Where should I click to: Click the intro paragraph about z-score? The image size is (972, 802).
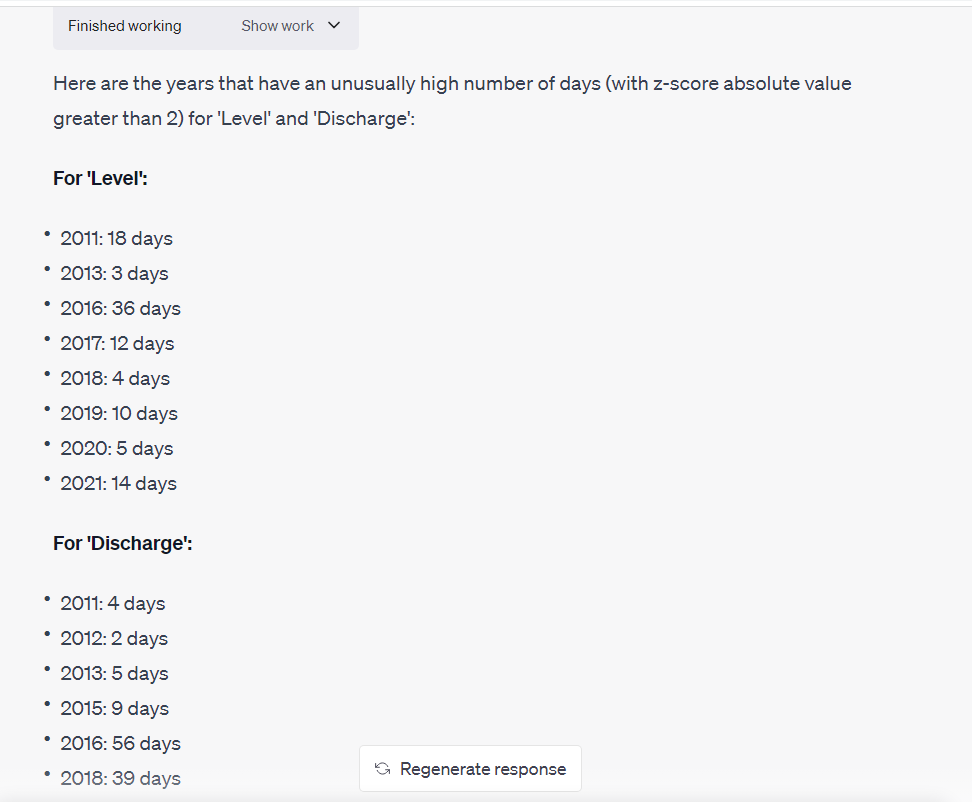coord(452,101)
